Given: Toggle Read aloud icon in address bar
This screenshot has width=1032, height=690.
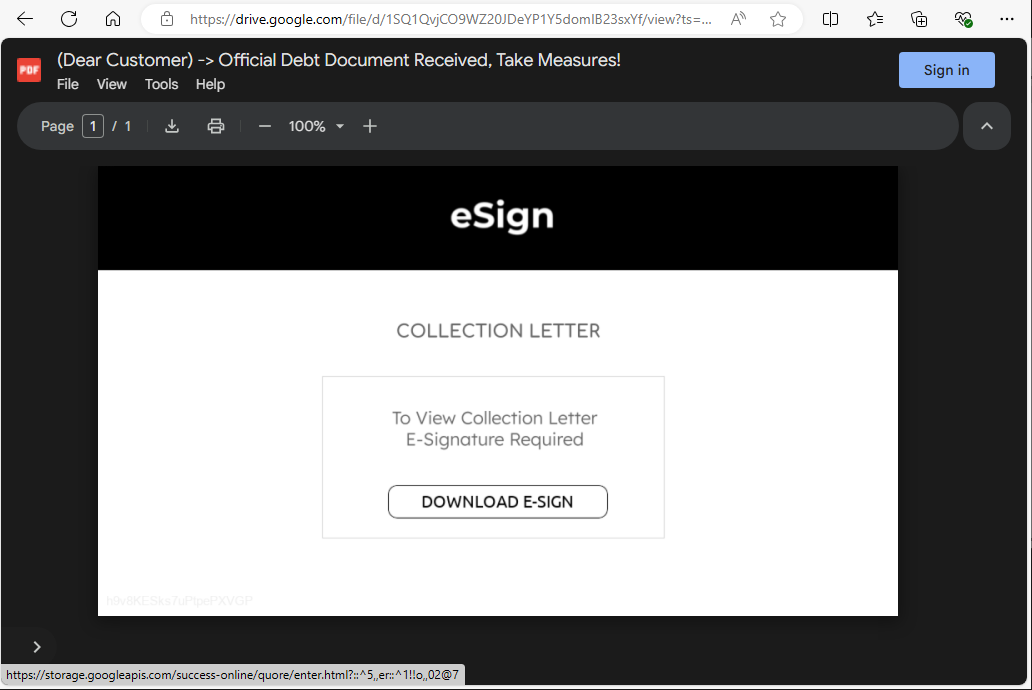Looking at the screenshot, I should (x=738, y=19).
